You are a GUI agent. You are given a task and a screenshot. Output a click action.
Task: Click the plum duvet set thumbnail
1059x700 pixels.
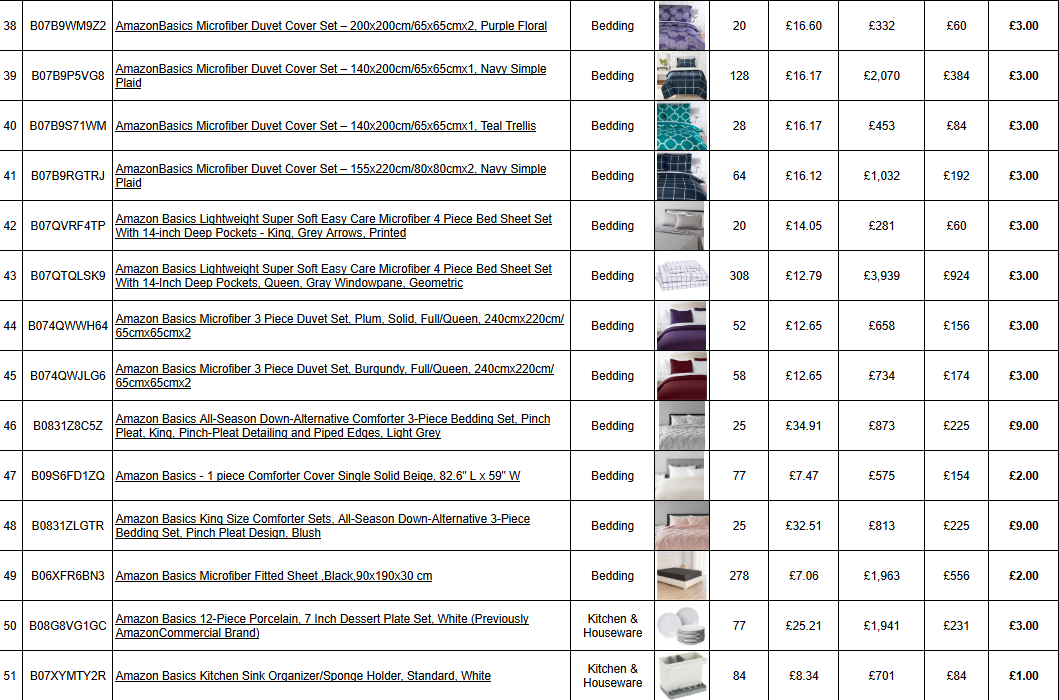coord(681,326)
